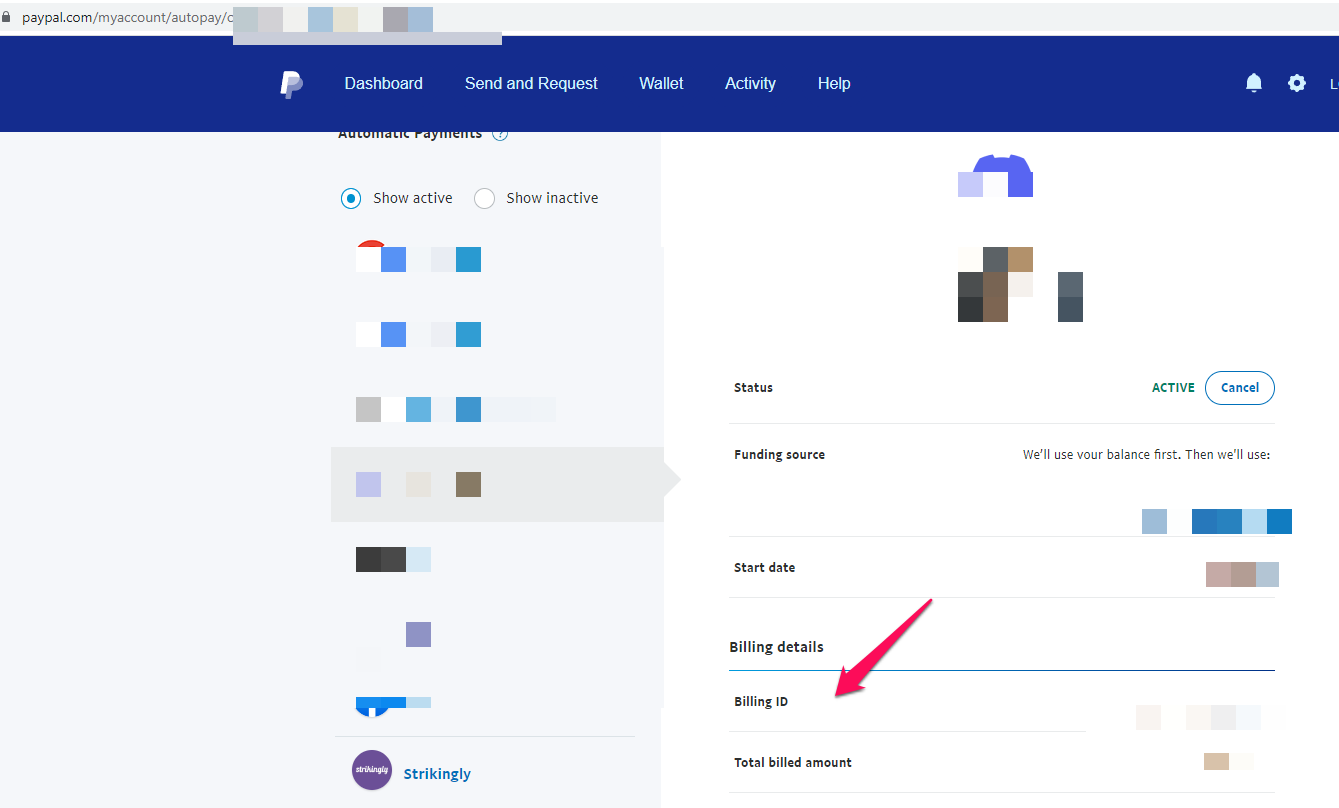Switch to the Wallet section
The height and width of the screenshot is (808, 1339).
(660, 83)
